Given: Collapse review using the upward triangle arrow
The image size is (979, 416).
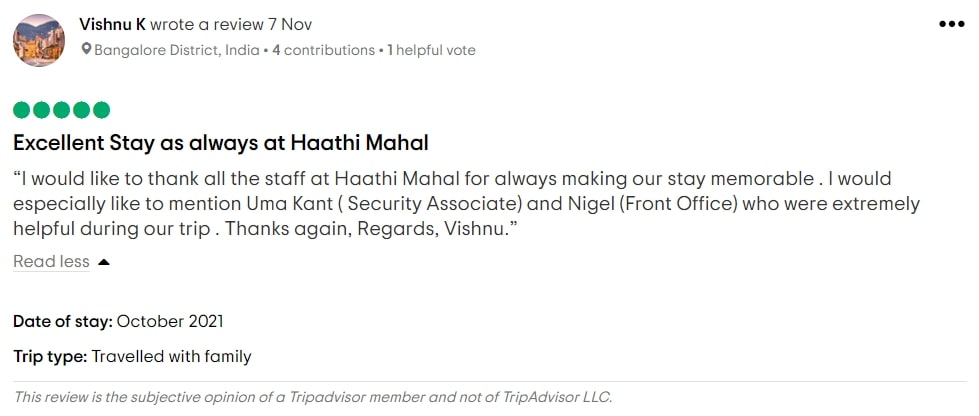Looking at the screenshot, I should click(x=104, y=262).
